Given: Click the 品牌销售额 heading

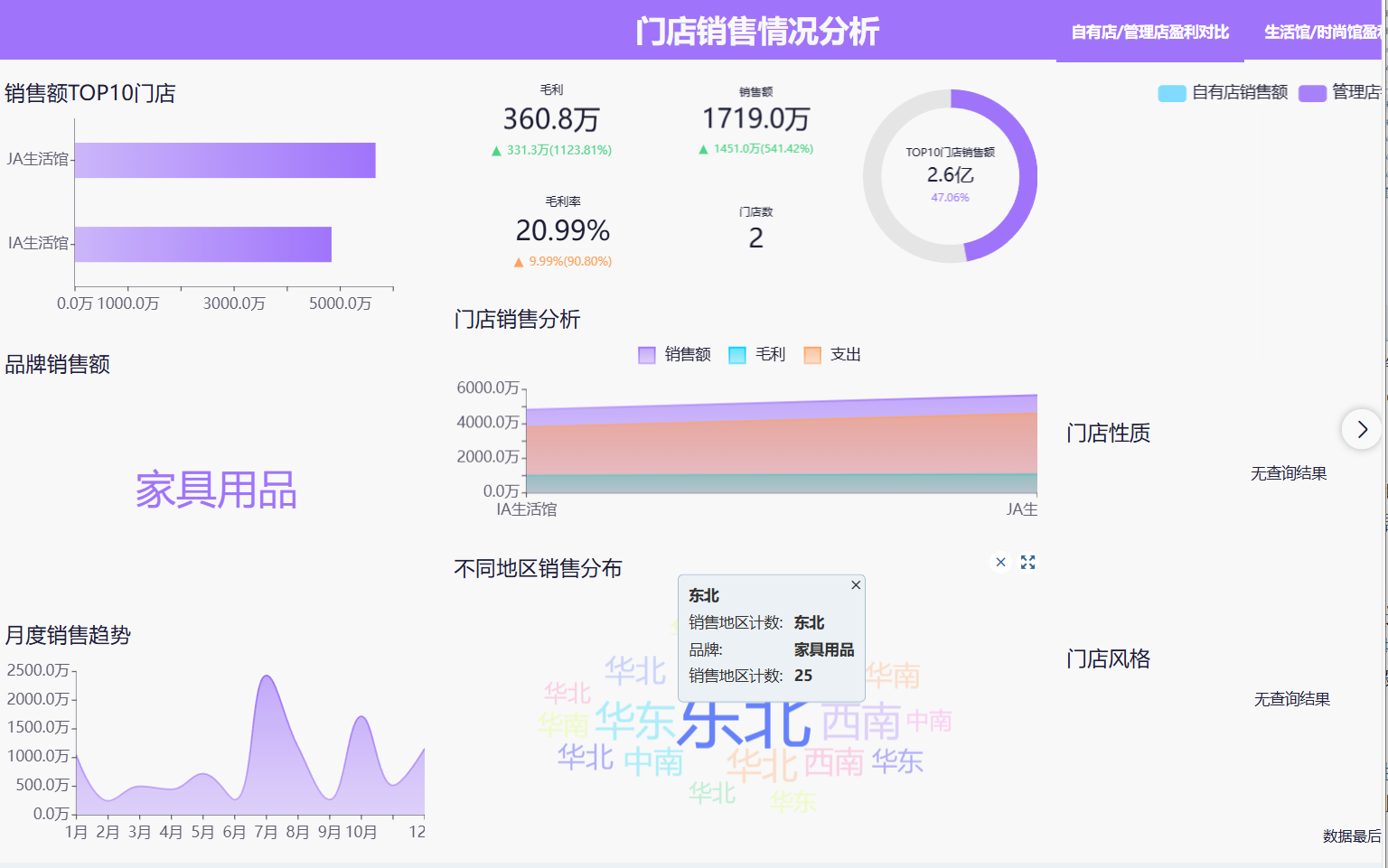Looking at the screenshot, I should (x=58, y=364).
